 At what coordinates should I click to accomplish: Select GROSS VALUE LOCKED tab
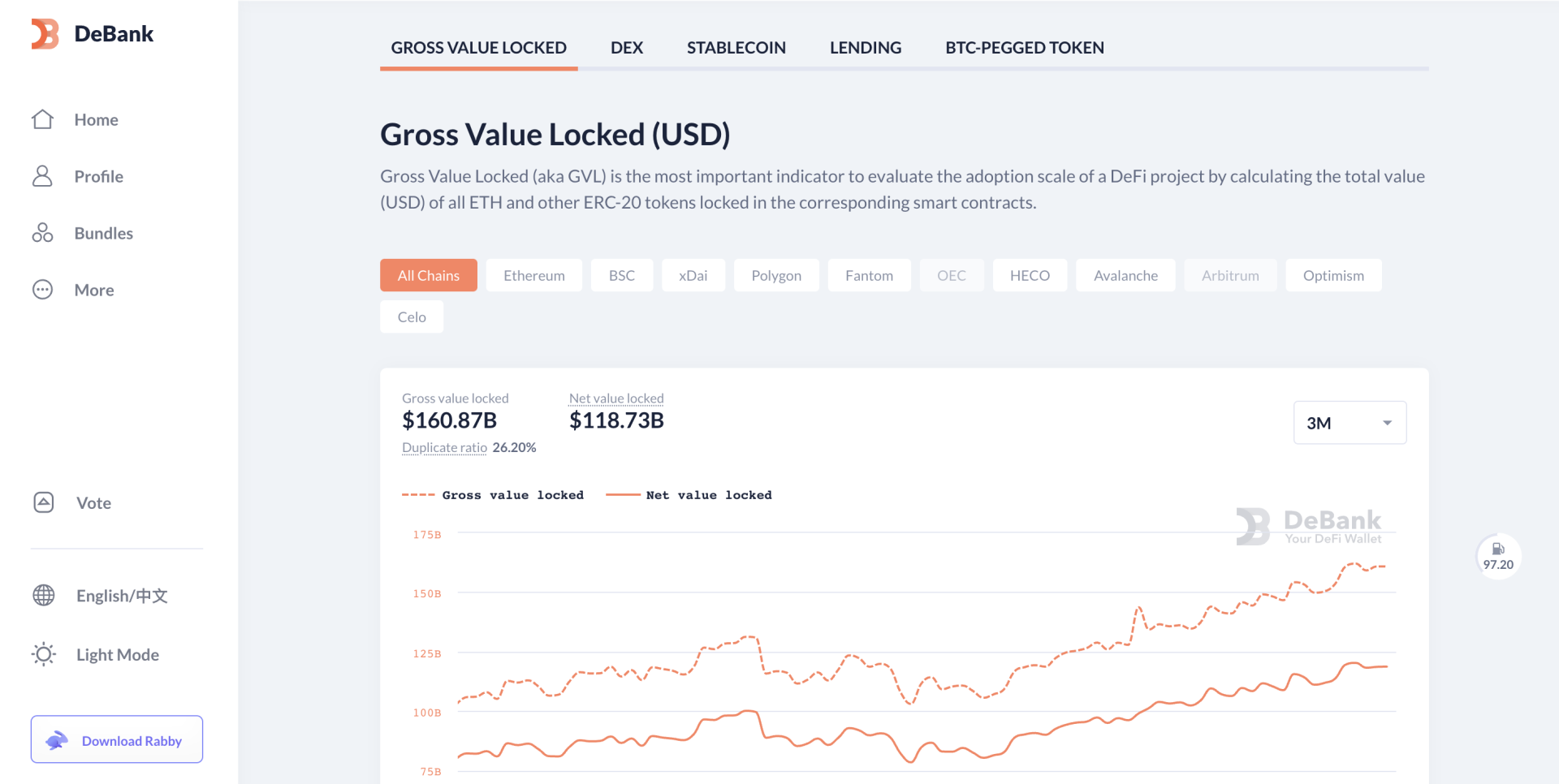coord(479,48)
